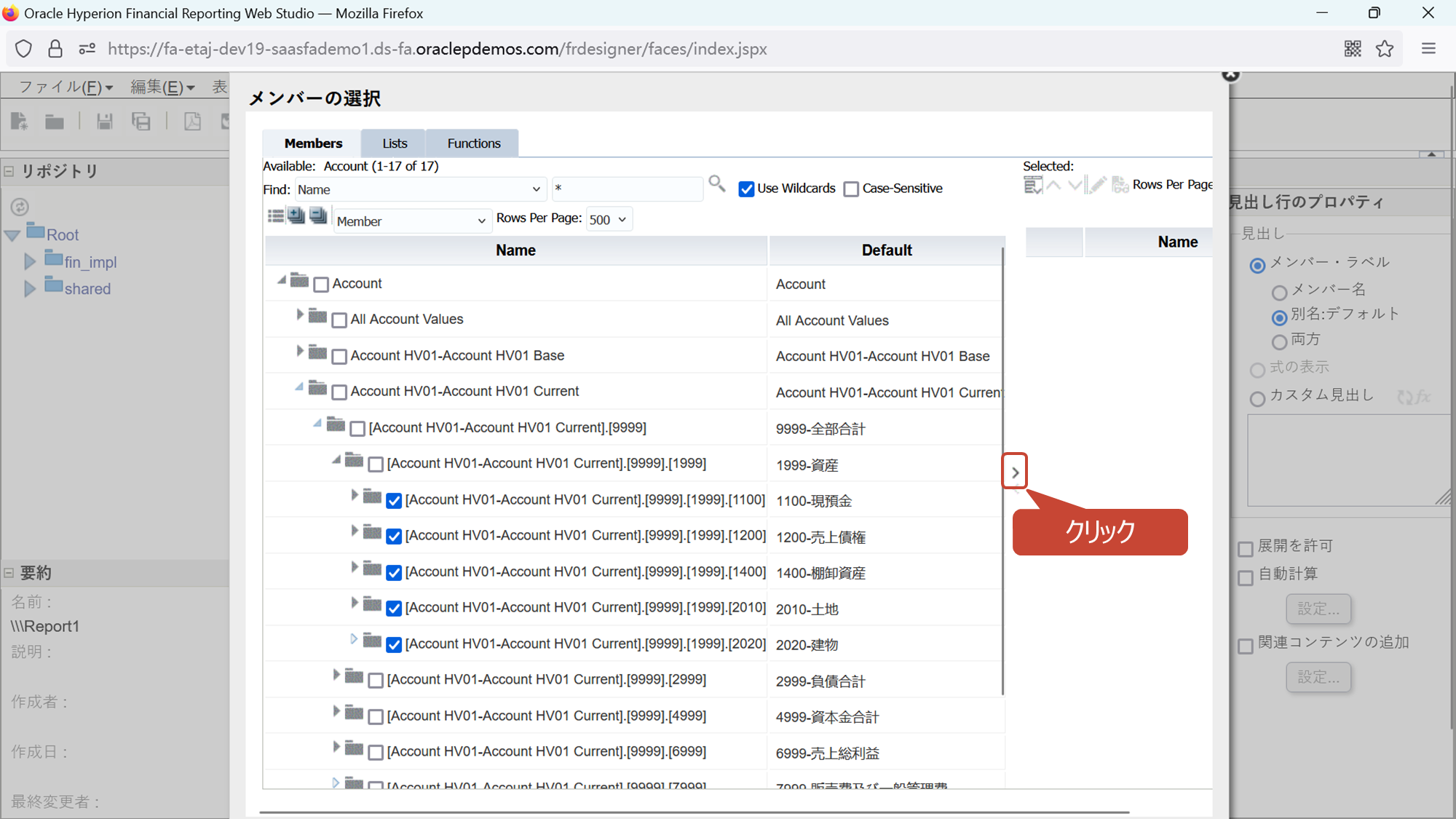Enable the Case-Sensitive checkbox
This screenshot has height=819, width=1456.
coord(851,189)
